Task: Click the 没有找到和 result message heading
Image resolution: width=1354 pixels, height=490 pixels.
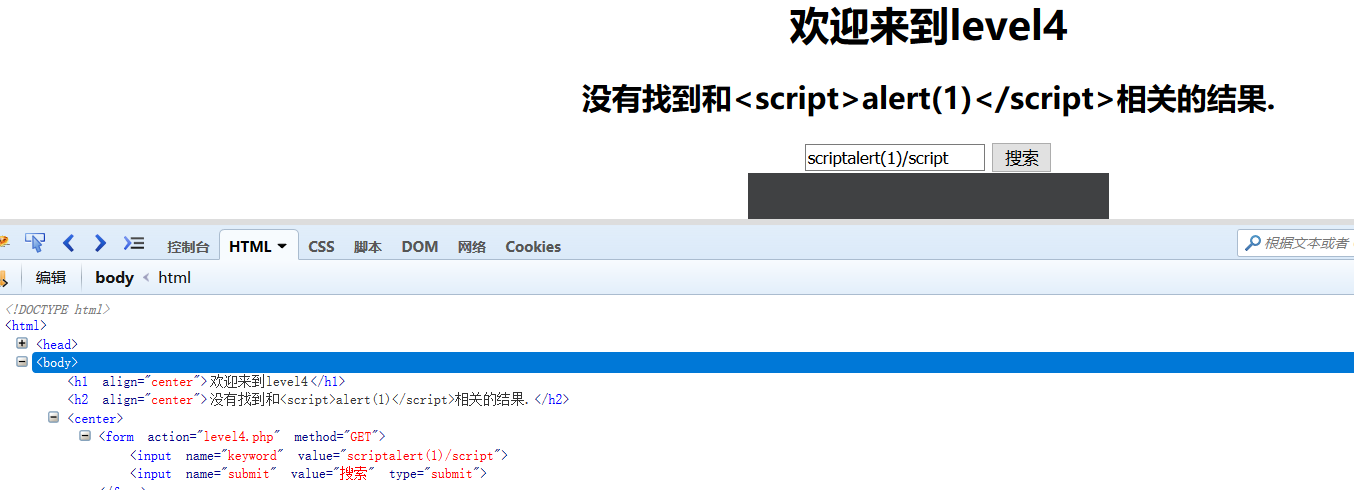Action: pyautogui.click(x=928, y=99)
